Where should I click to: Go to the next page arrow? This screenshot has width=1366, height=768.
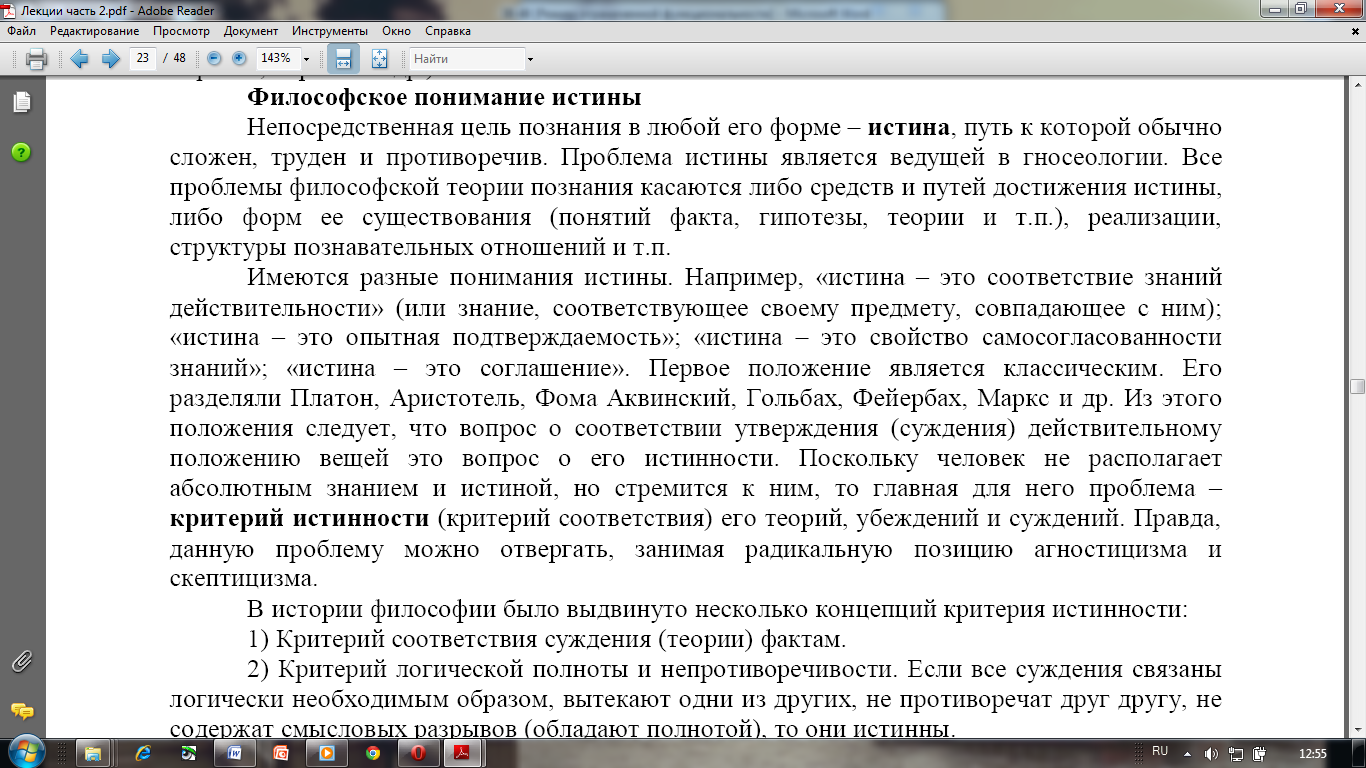pos(110,59)
